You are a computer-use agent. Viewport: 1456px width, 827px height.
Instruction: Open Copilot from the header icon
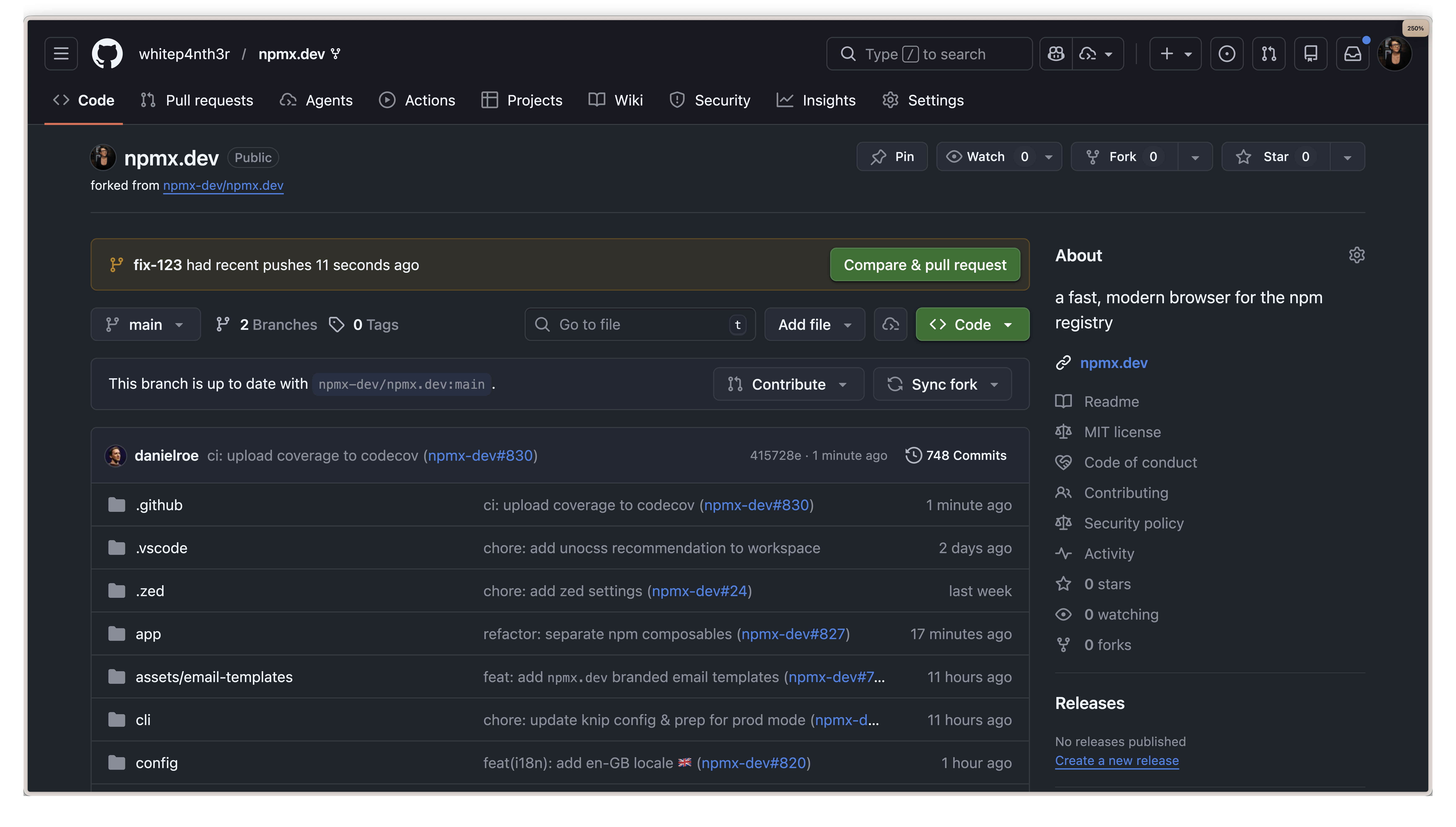pos(1056,53)
